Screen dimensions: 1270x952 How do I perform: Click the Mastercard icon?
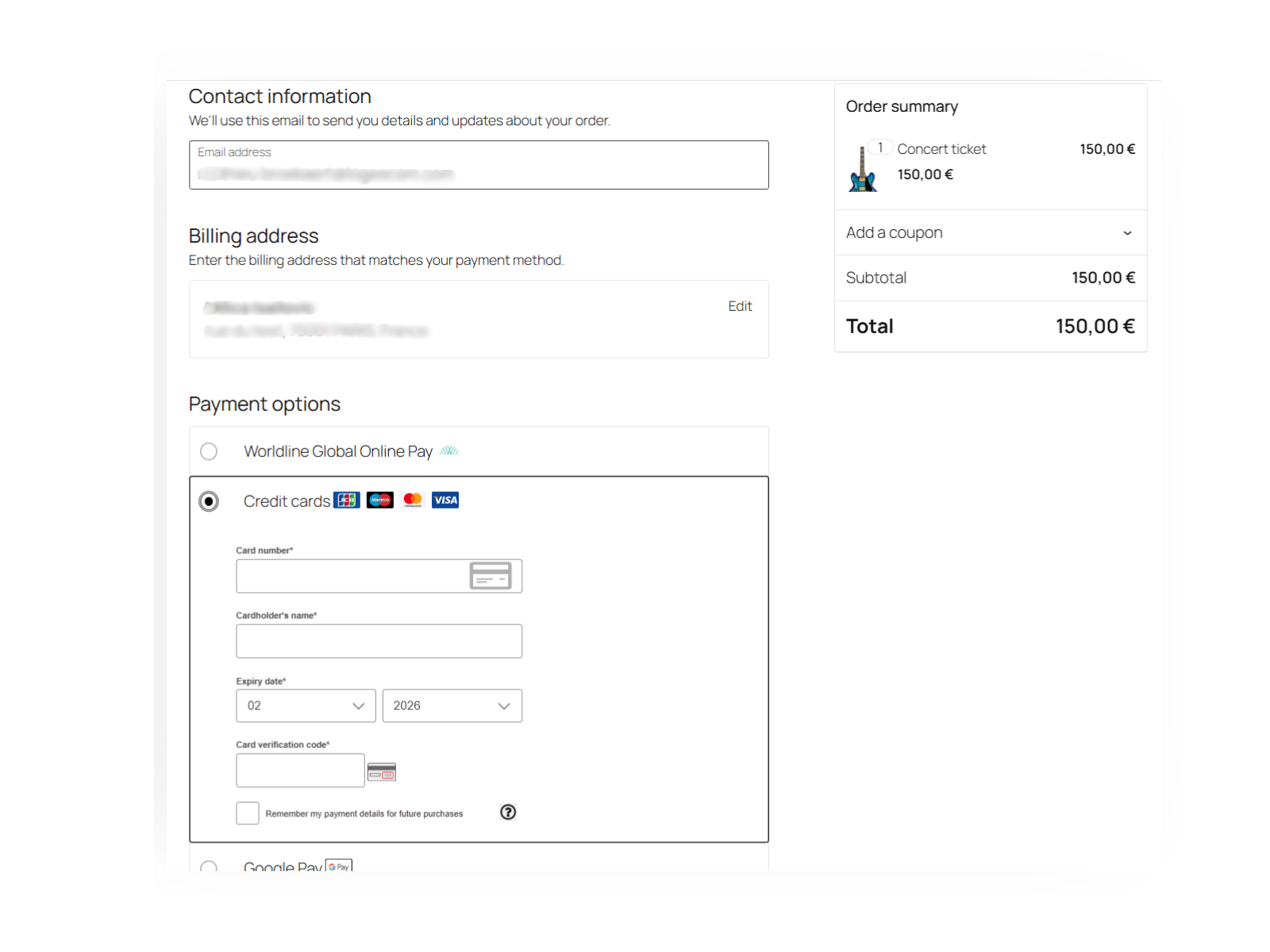[x=412, y=500]
